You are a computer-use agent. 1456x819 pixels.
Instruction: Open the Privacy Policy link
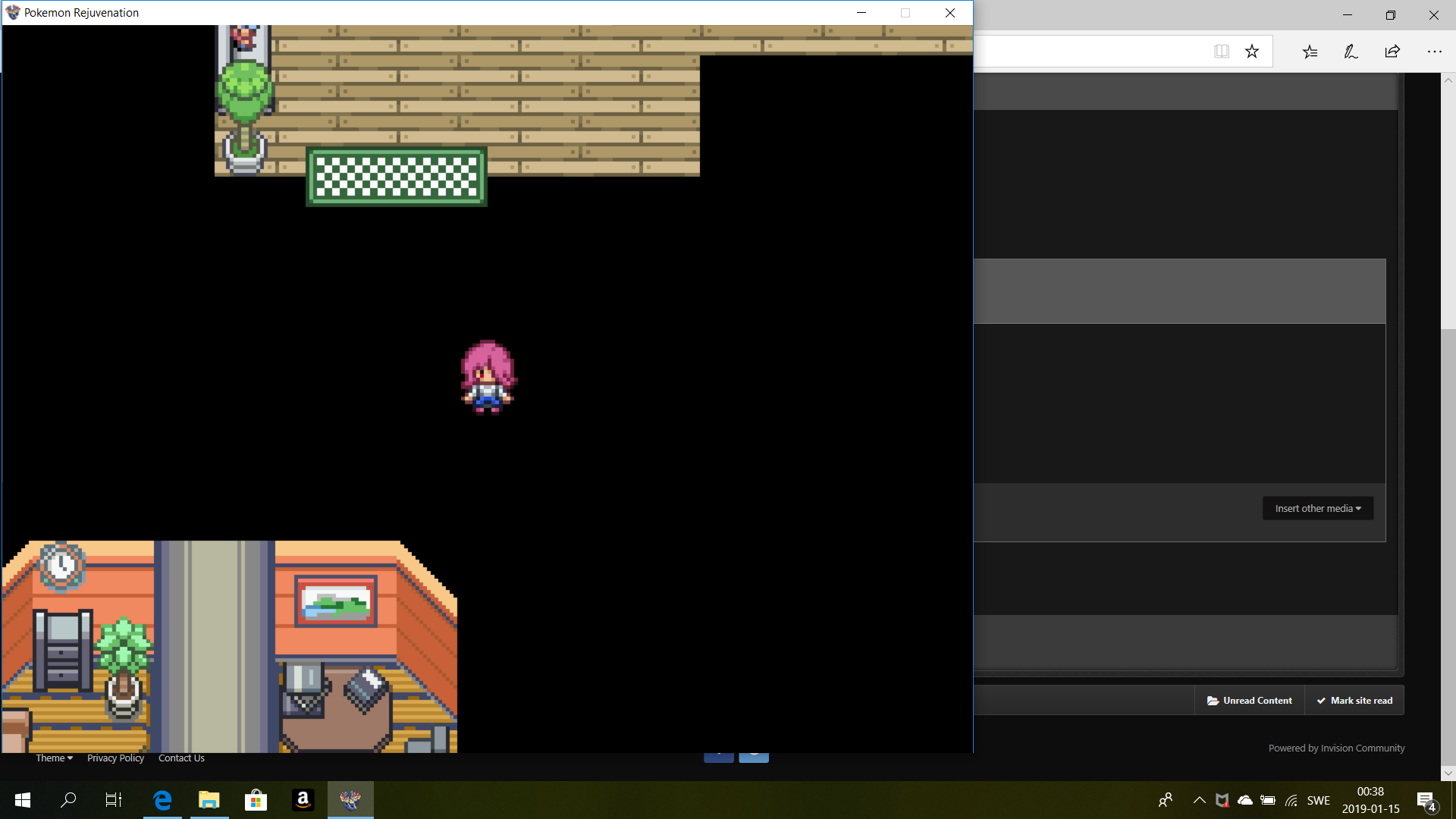[x=115, y=758]
